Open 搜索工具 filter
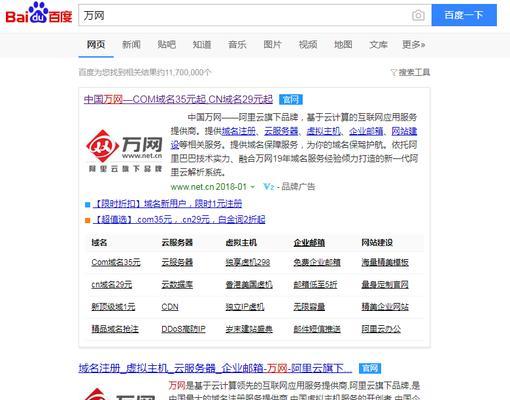The image size is (510, 400). 410,72
